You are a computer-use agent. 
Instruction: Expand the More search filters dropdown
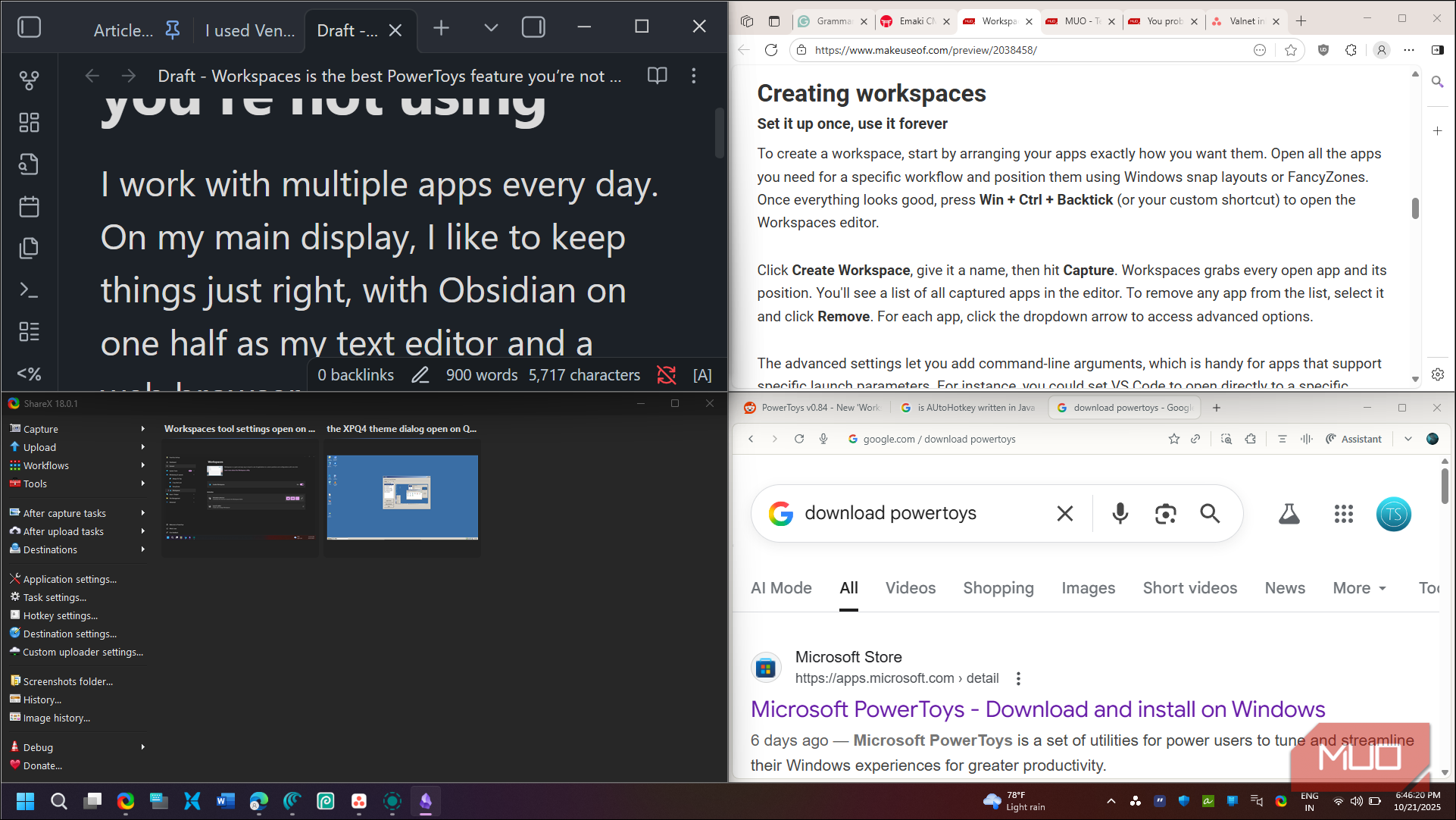pos(1360,588)
